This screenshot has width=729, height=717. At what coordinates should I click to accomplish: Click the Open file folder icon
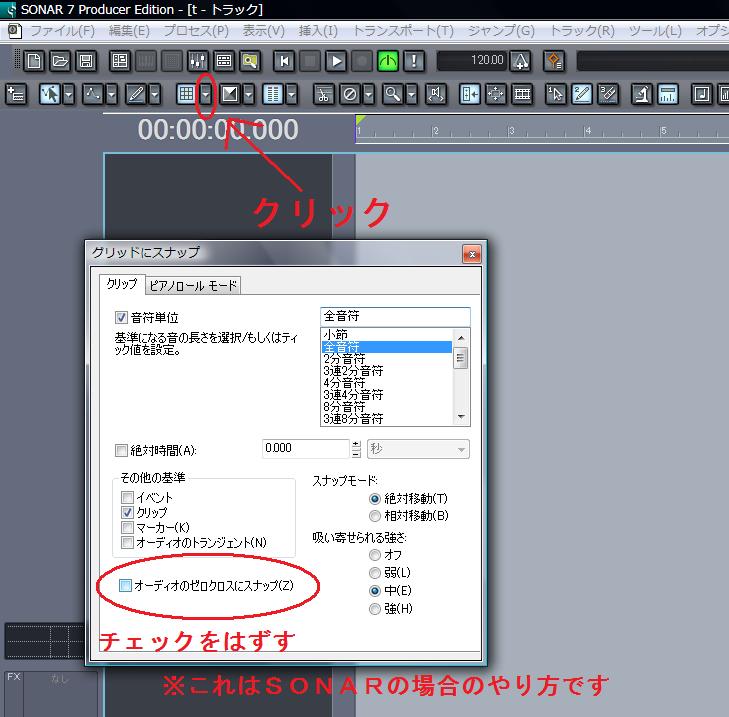(60, 61)
